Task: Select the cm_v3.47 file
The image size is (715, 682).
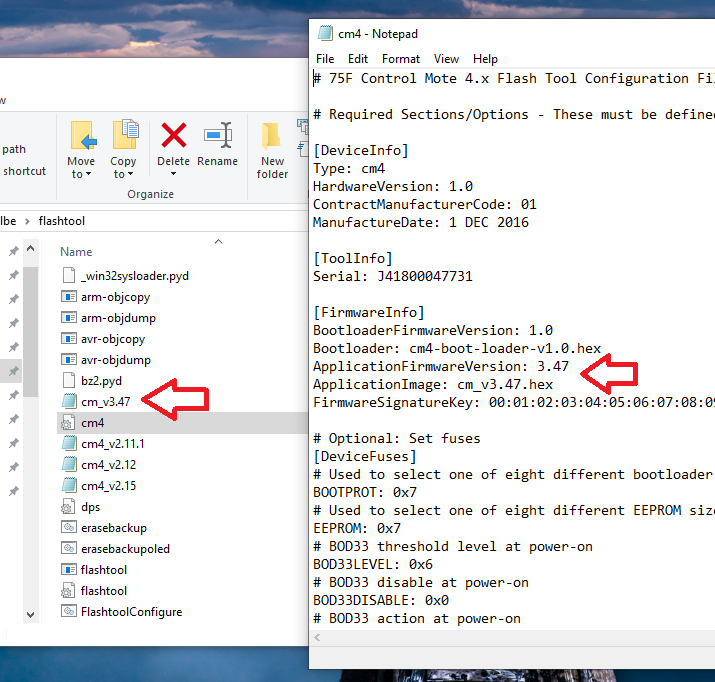Action: pos(105,402)
